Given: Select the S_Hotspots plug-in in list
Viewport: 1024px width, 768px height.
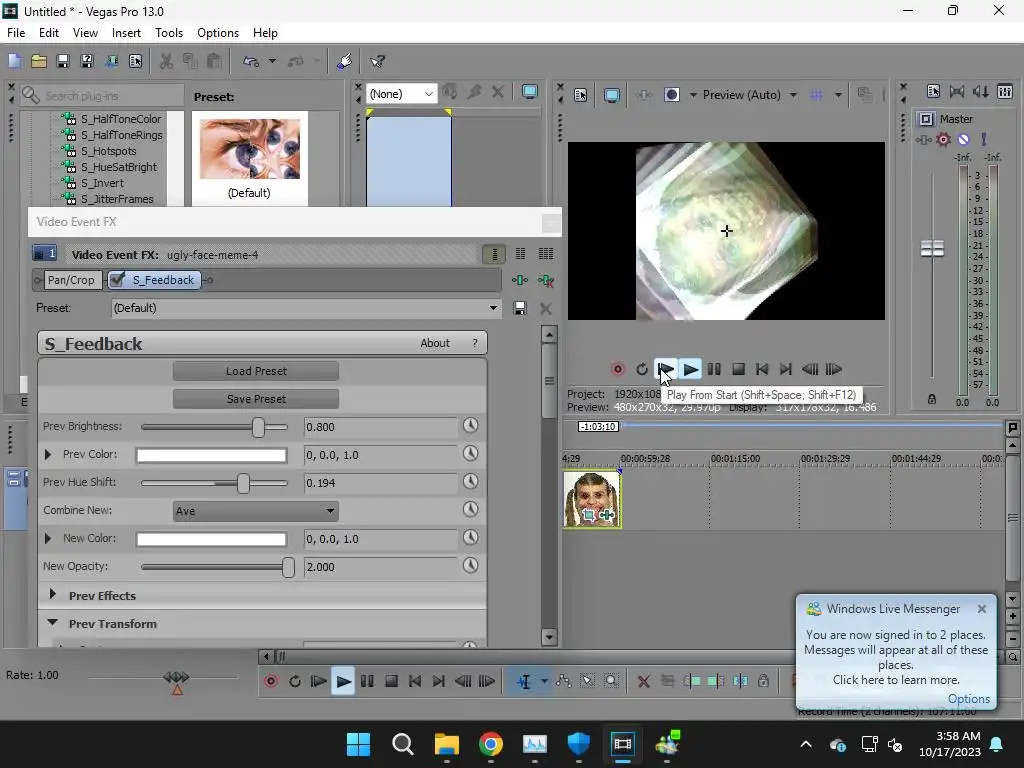Looking at the screenshot, I should coord(108,151).
